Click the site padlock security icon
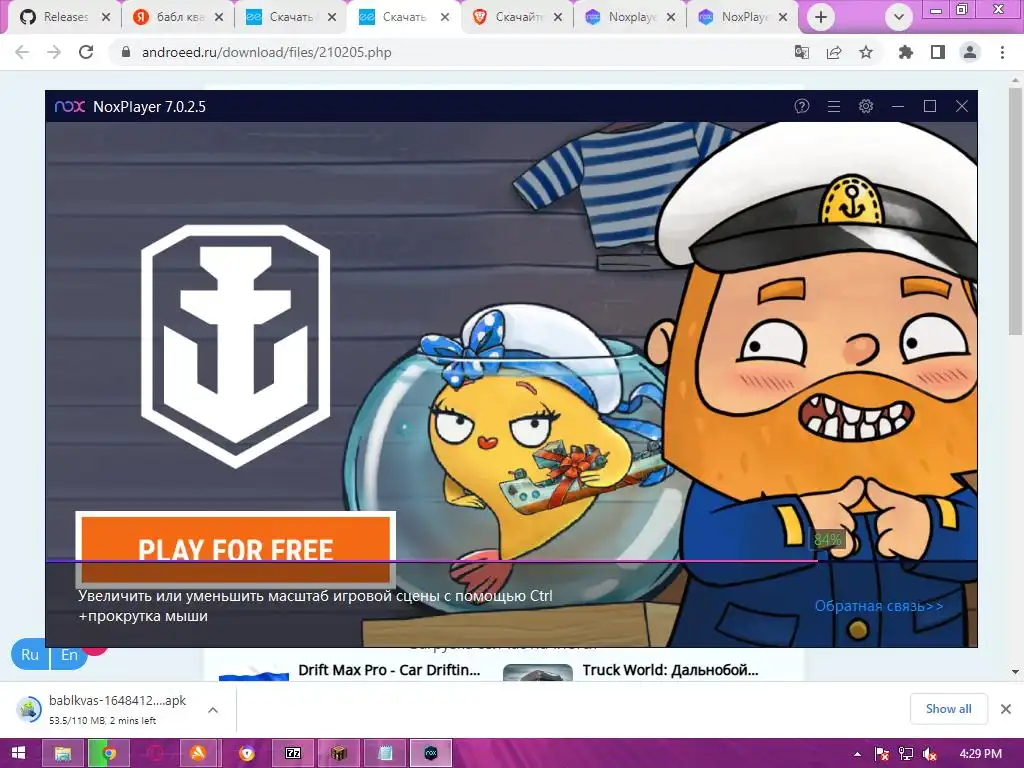The height and width of the screenshot is (768, 1024). (x=126, y=52)
